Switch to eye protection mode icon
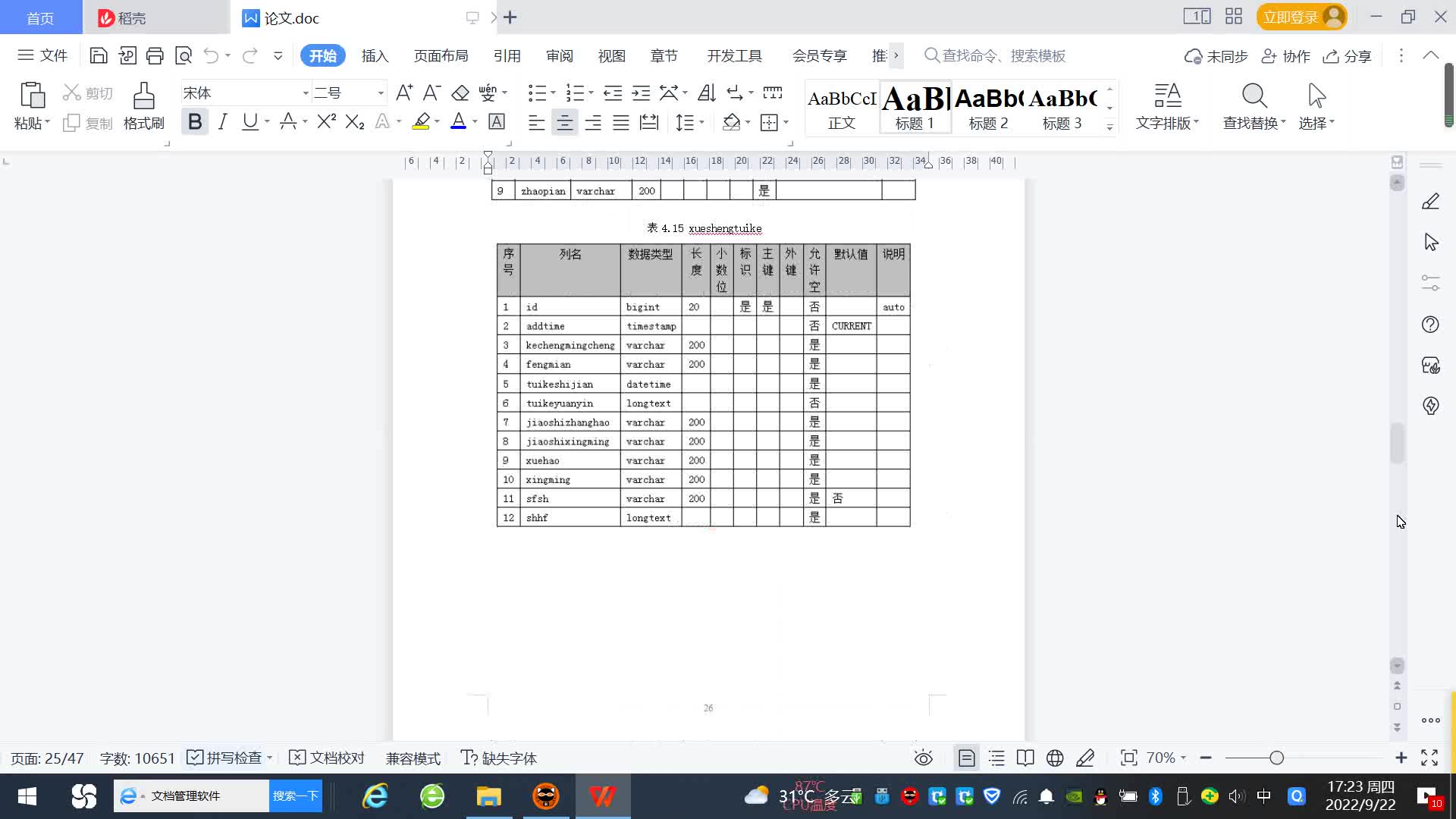Image resolution: width=1456 pixels, height=819 pixels. (923, 758)
